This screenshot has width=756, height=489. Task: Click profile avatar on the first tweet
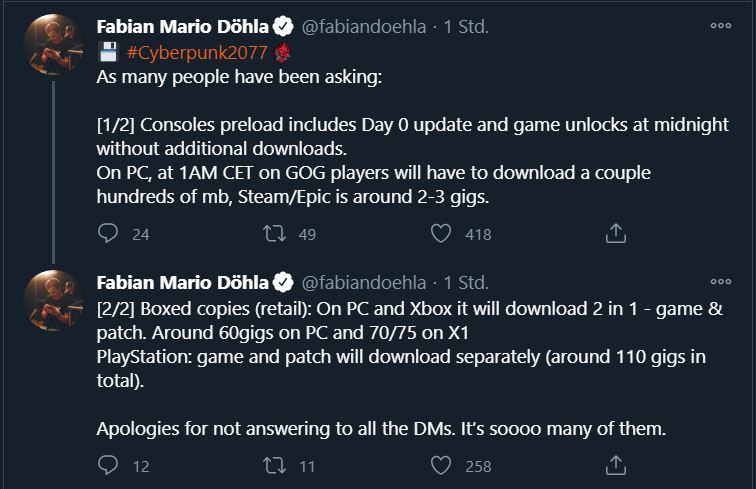(52, 45)
